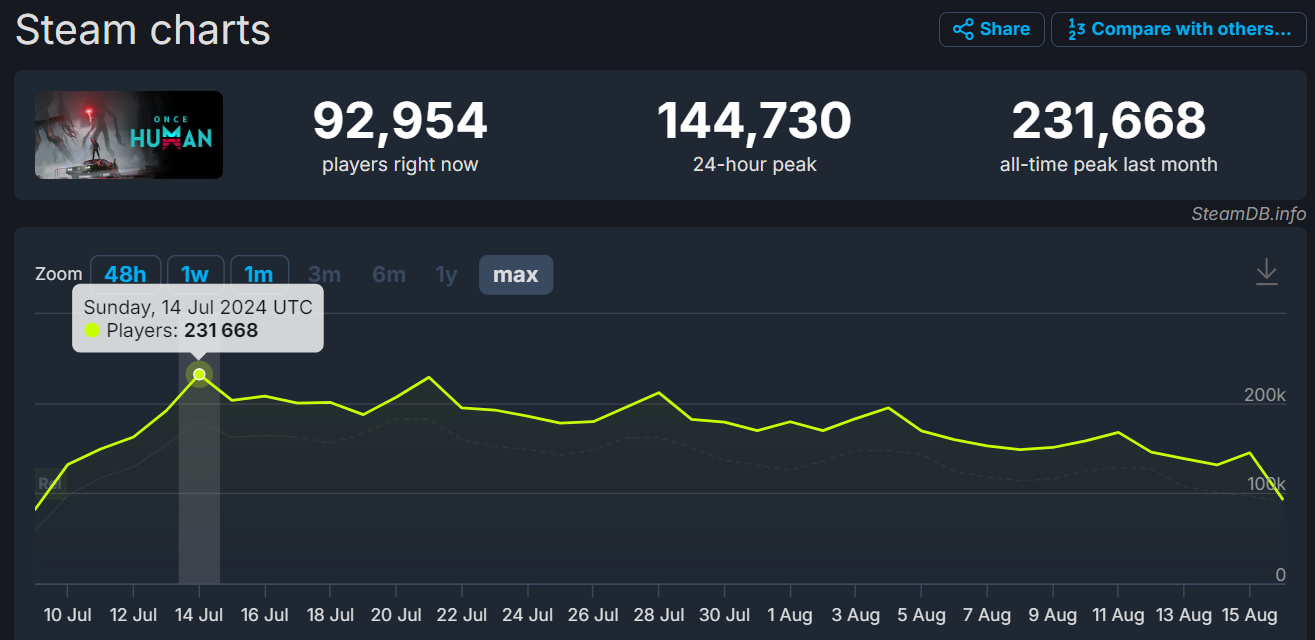Screen dimensions: 1315x640
Task: Set zoom range to 1w
Action: click(195, 274)
